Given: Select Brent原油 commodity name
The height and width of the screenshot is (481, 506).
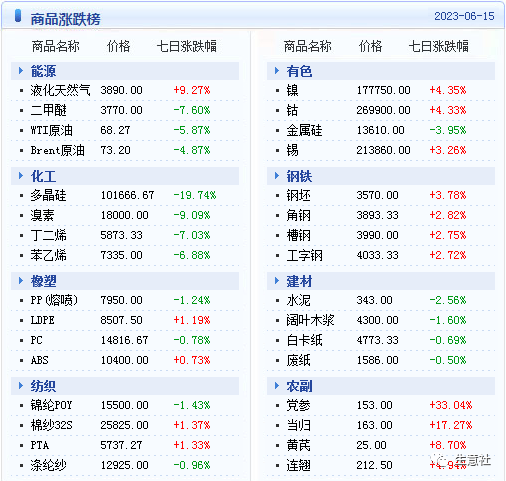Looking at the screenshot, I should [x=57, y=150].
